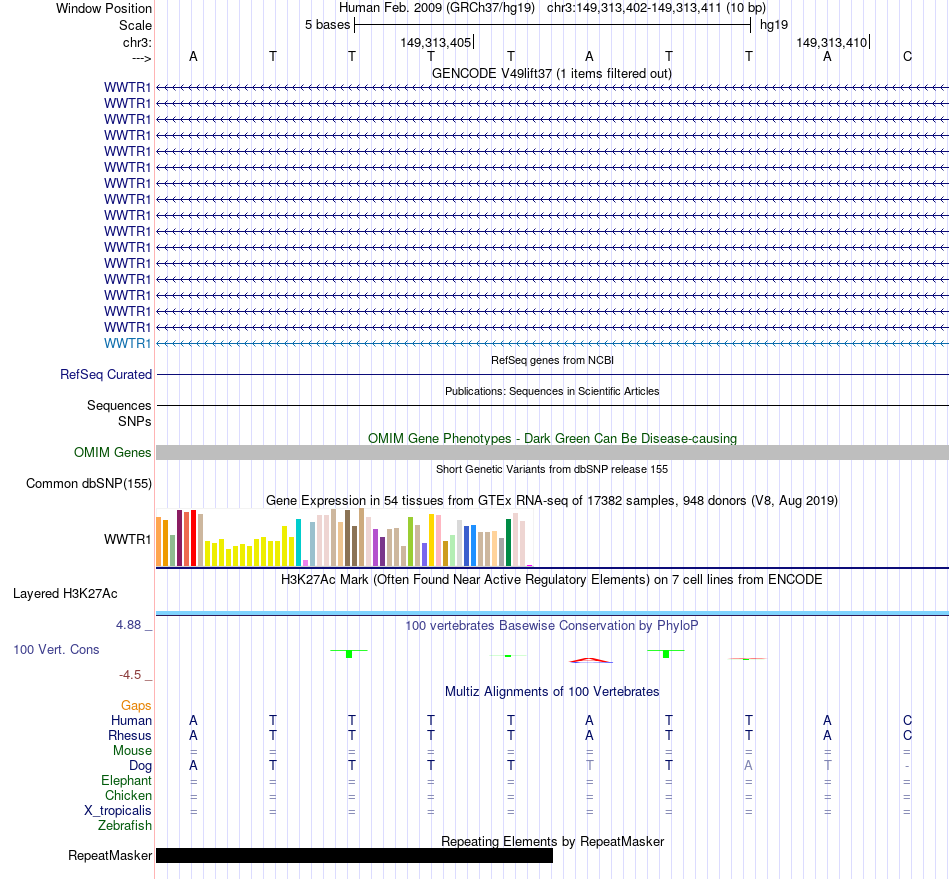Click the Chicken species label
The height and width of the screenshot is (879, 950).
click(x=128, y=795)
